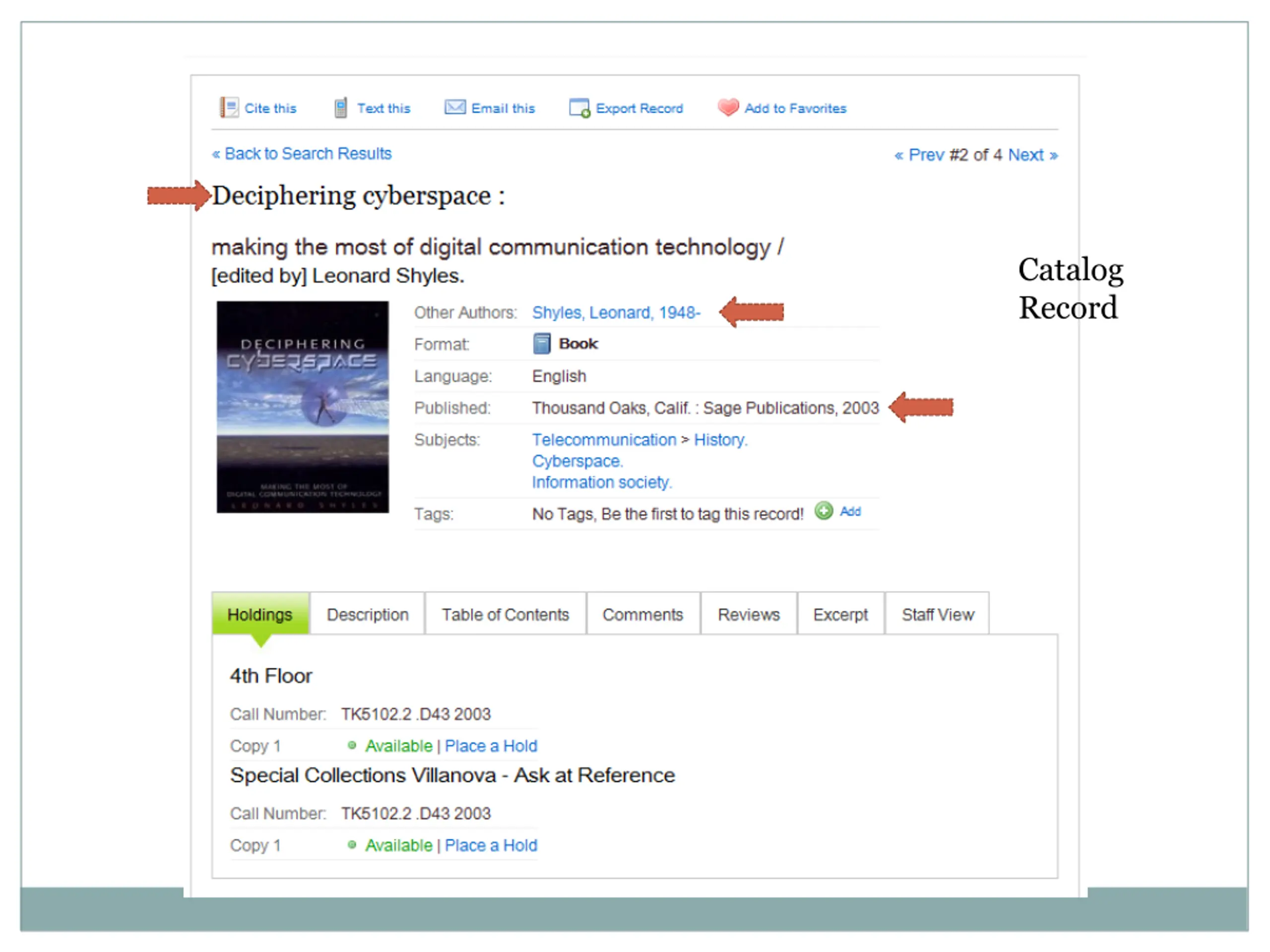Open the Reviews tab
1270x952 pixels.
pyautogui.click(x=748, y=614)
